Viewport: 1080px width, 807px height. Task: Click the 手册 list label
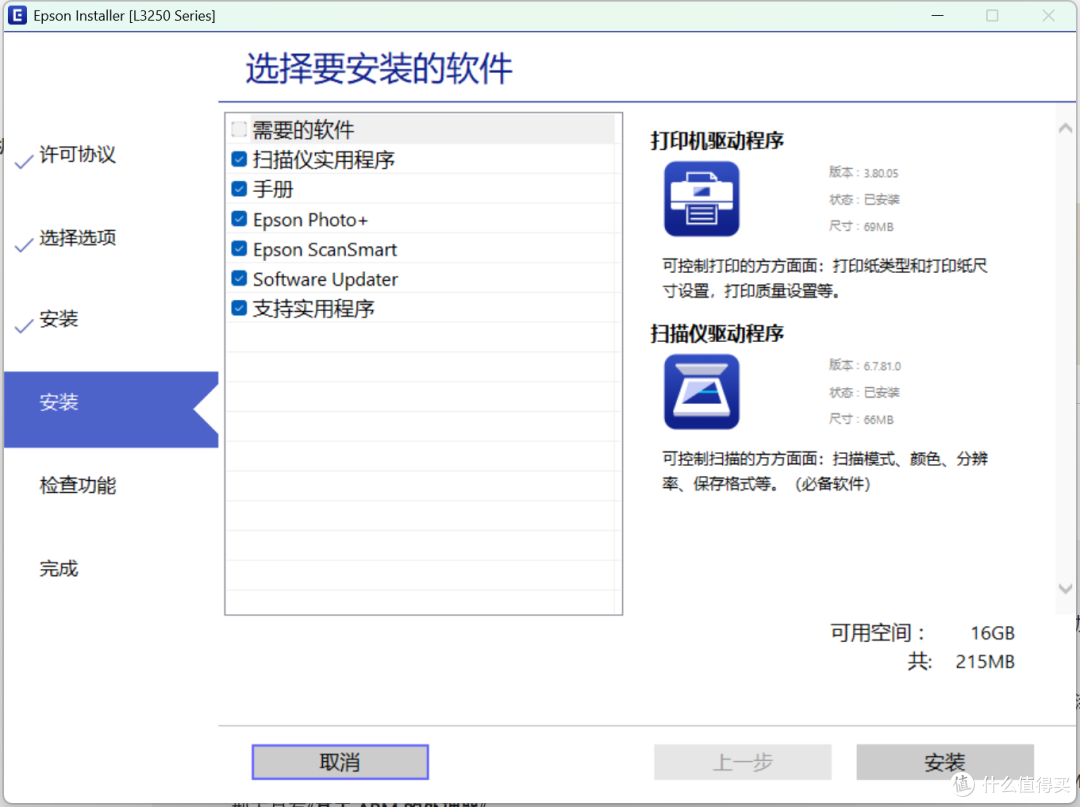coord(273,189)
